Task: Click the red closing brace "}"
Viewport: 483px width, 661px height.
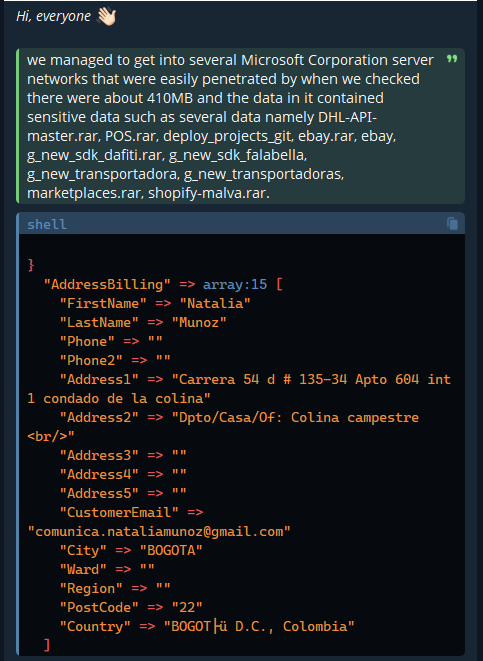Action: click(x=31, y=265)
